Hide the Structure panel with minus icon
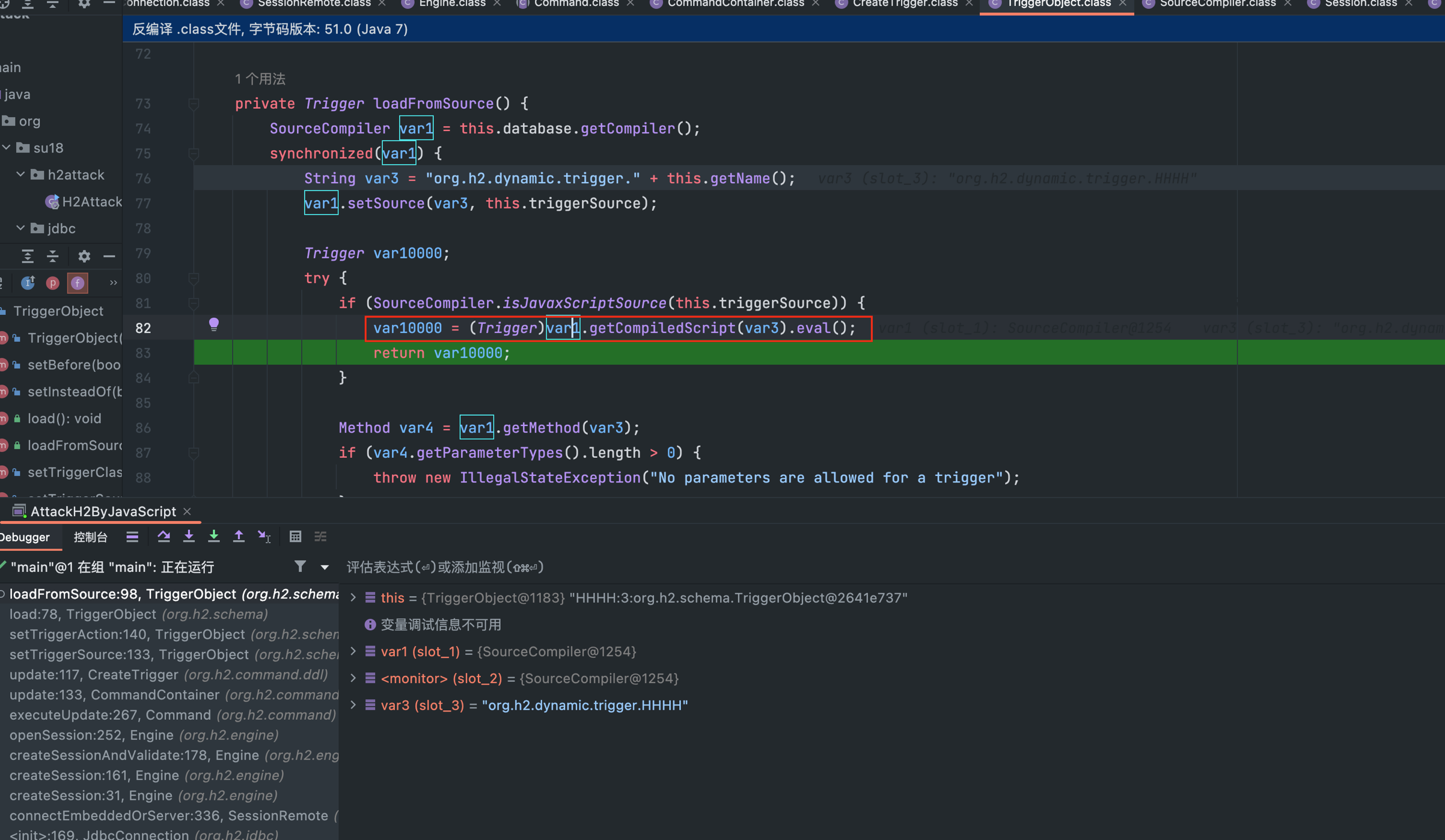 point(109,257)
